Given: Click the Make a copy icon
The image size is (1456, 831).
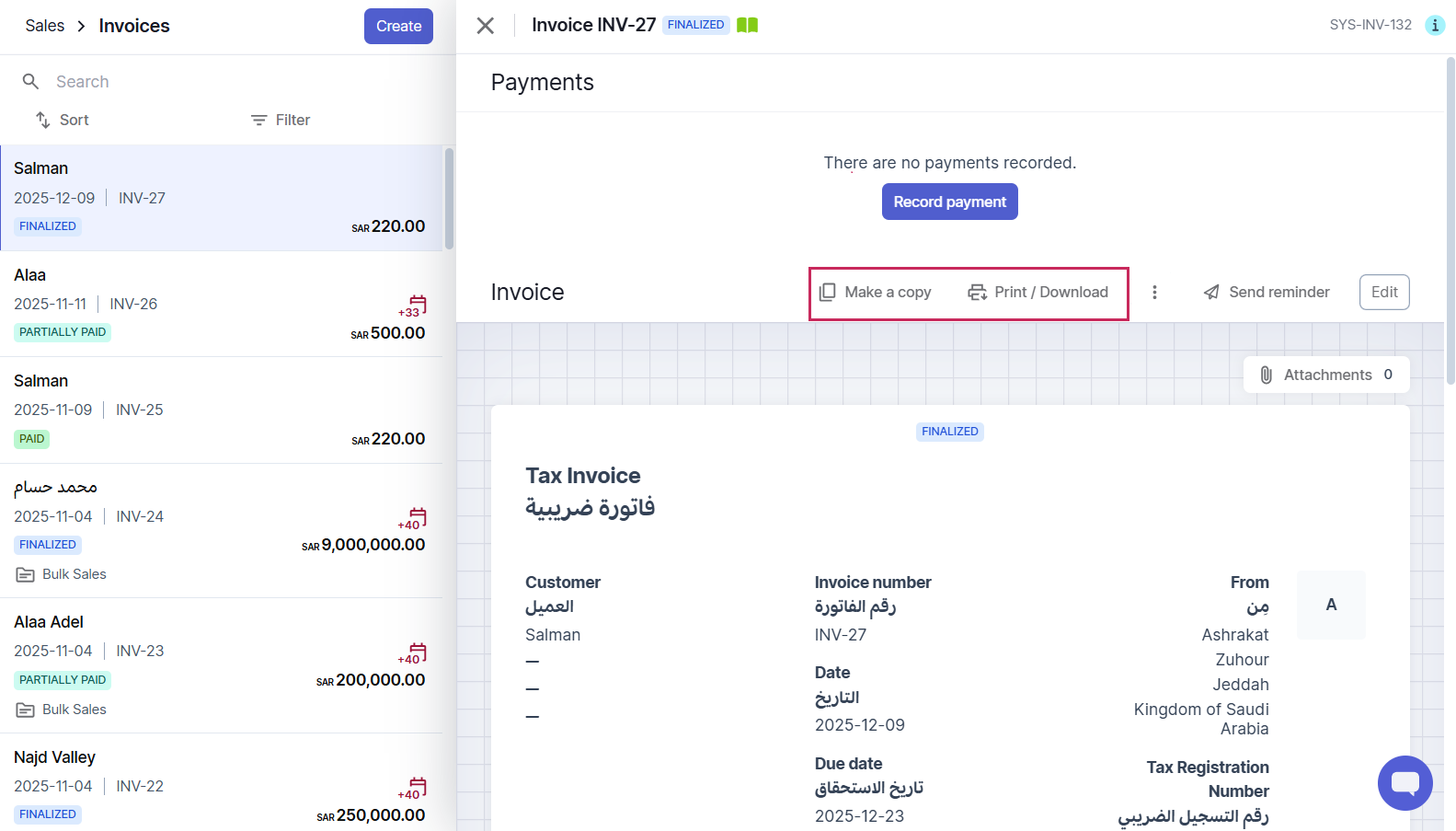Looking at the screenshot, I should tap(828, 293).
